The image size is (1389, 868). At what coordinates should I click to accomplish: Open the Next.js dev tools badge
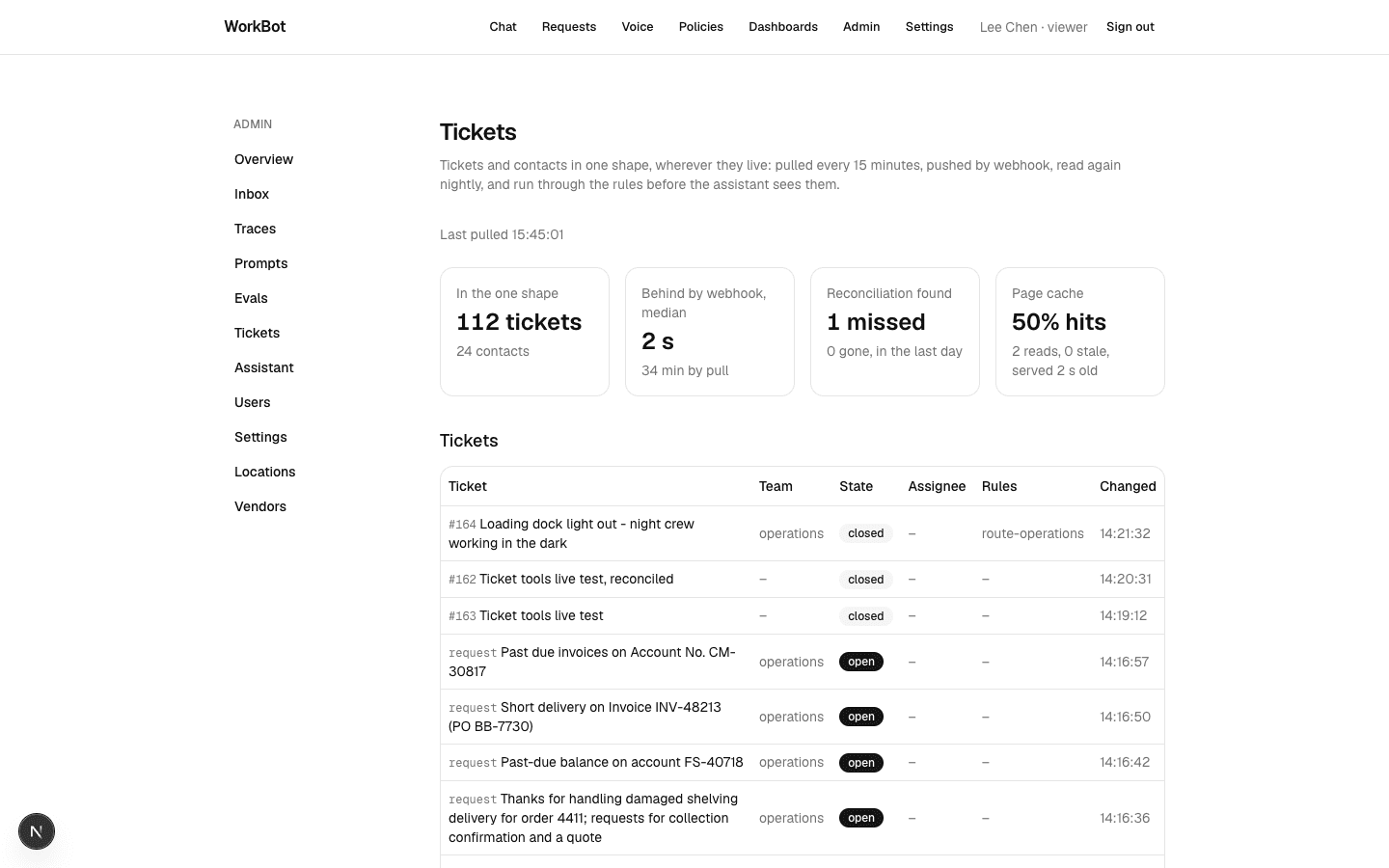[x=37, y=831]
